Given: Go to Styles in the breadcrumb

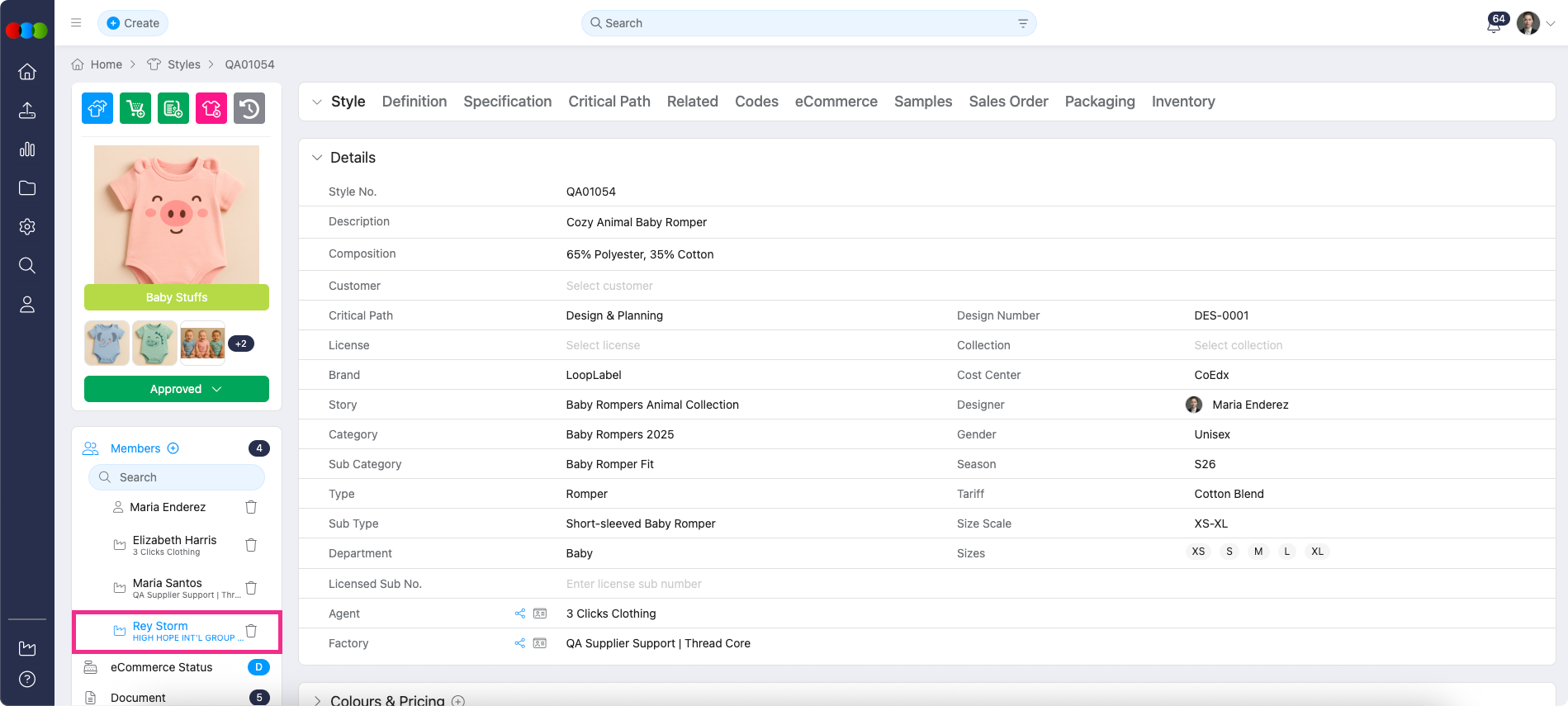Looking at the screenshot, I should coord(183,64).
